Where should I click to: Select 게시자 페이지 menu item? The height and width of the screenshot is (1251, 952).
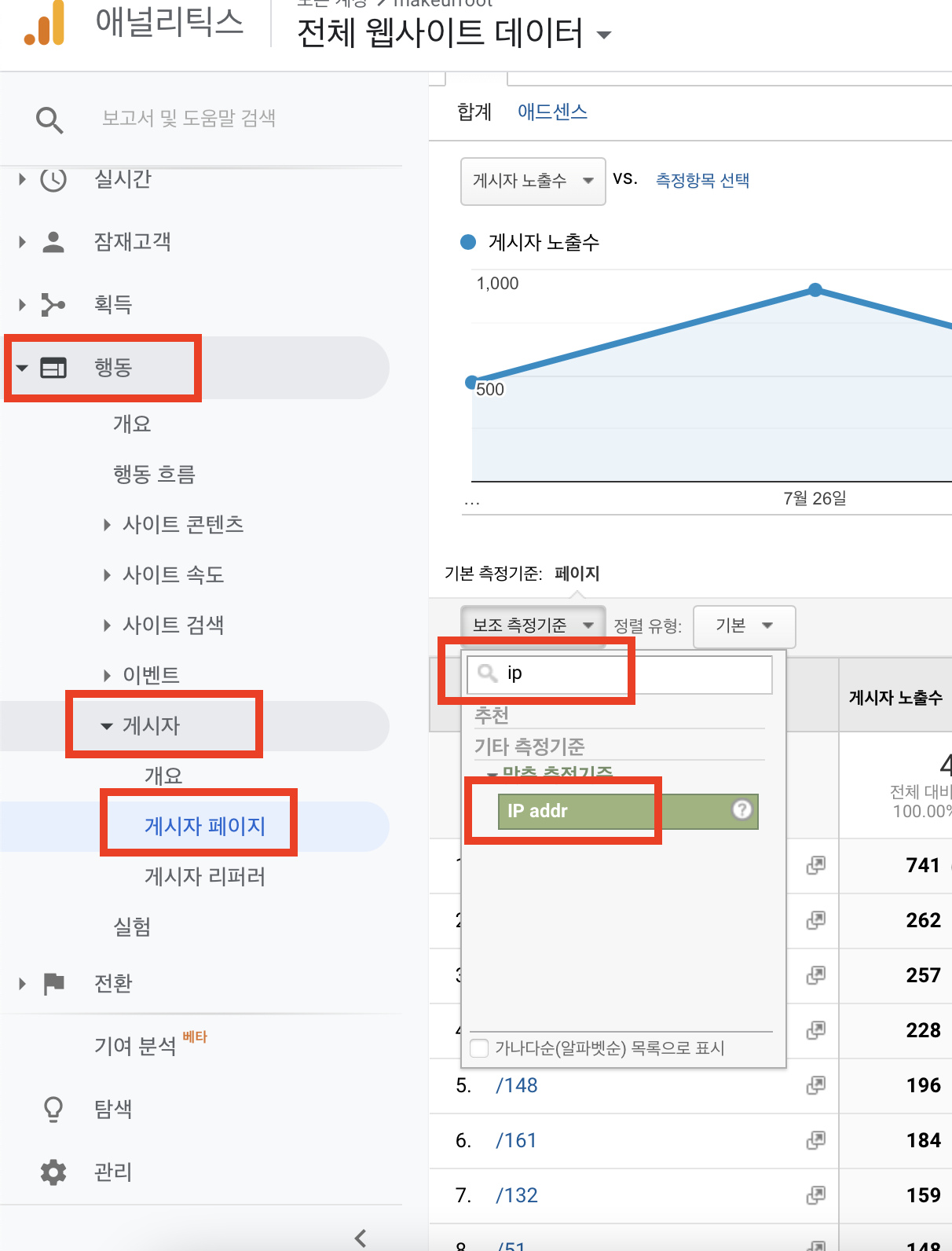(205, 826)
